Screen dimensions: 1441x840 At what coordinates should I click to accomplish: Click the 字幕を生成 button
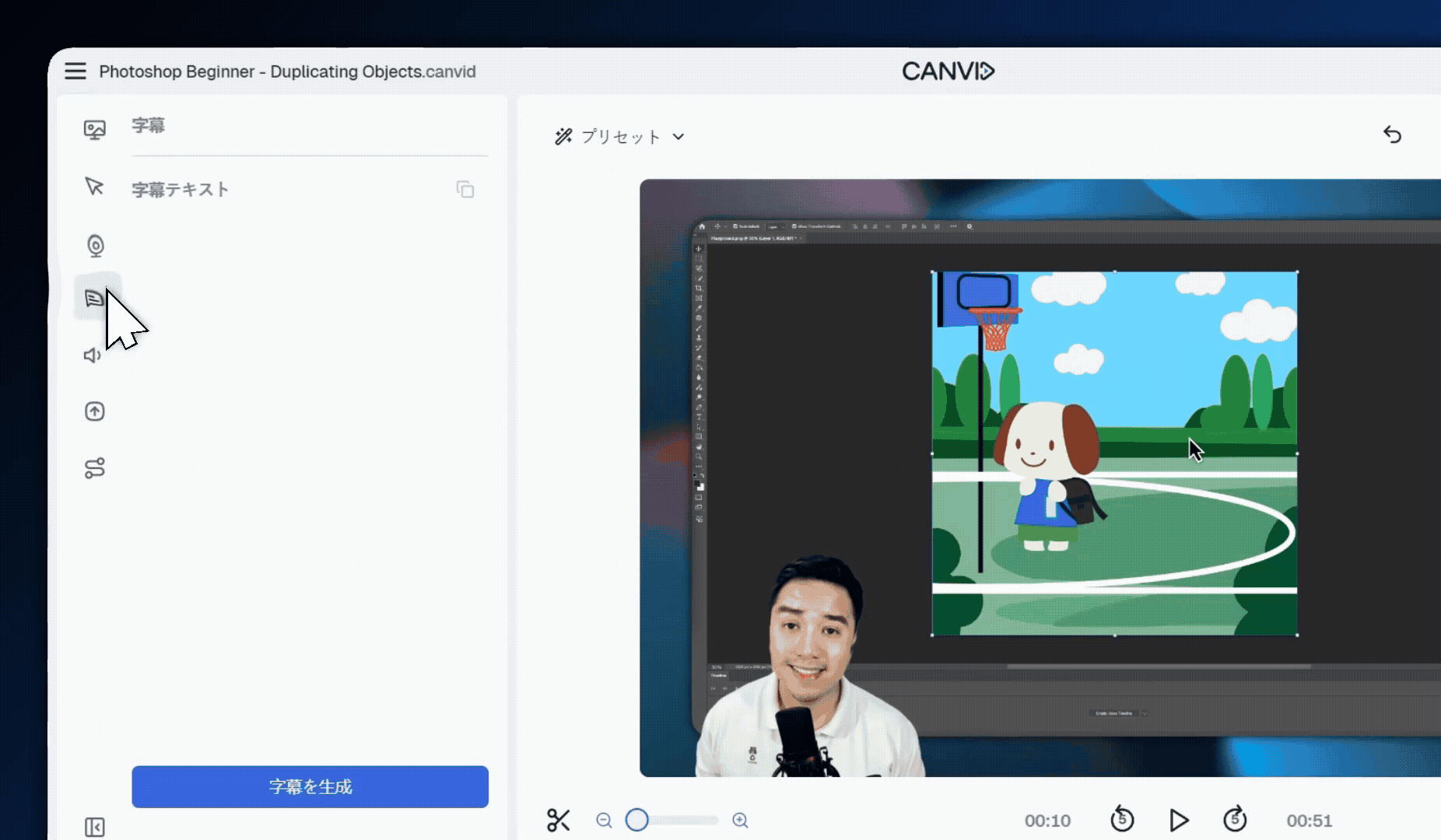[x=310, y=787]
